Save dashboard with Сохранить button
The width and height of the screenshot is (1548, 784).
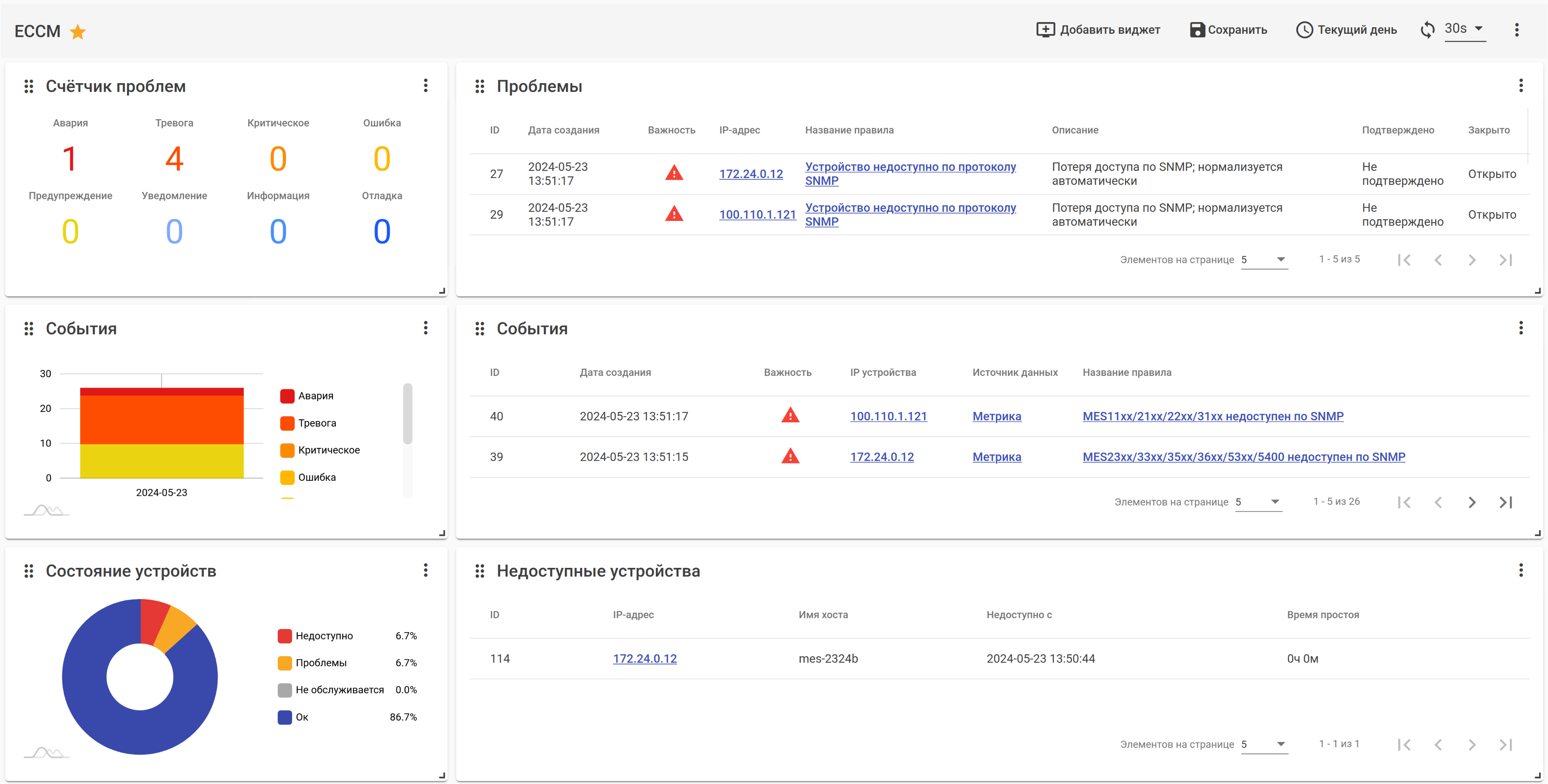click(x=1228, y=29)
